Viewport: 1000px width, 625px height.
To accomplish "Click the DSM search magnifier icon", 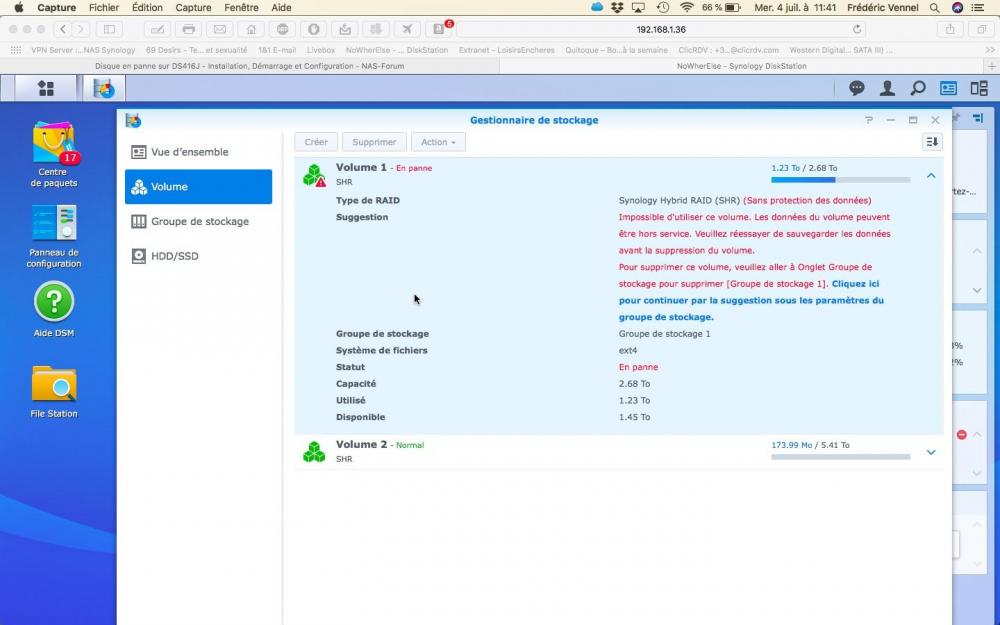I will coord(917,88).
